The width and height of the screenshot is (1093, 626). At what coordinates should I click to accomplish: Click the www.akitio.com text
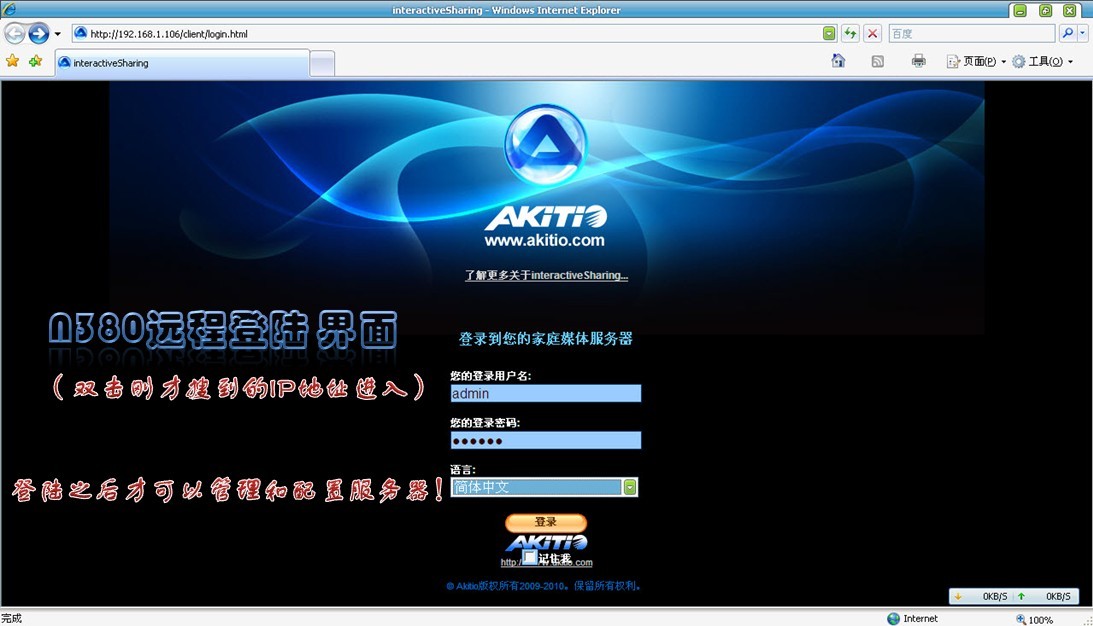pos(545,241)
